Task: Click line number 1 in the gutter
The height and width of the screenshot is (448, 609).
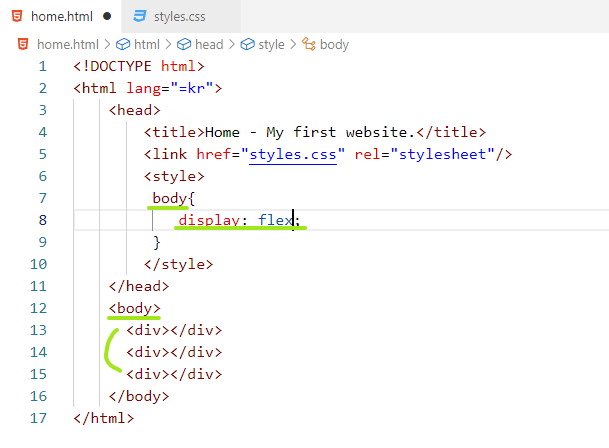Action: (42, 66)
